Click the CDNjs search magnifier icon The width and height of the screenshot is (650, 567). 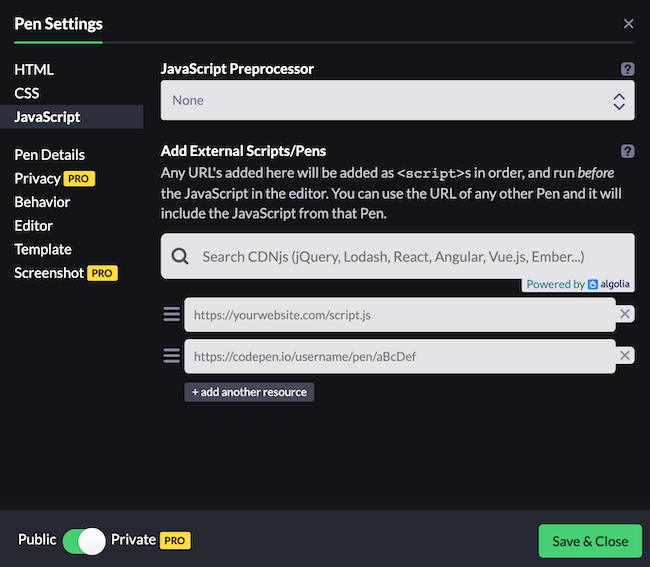click(180, 257)
